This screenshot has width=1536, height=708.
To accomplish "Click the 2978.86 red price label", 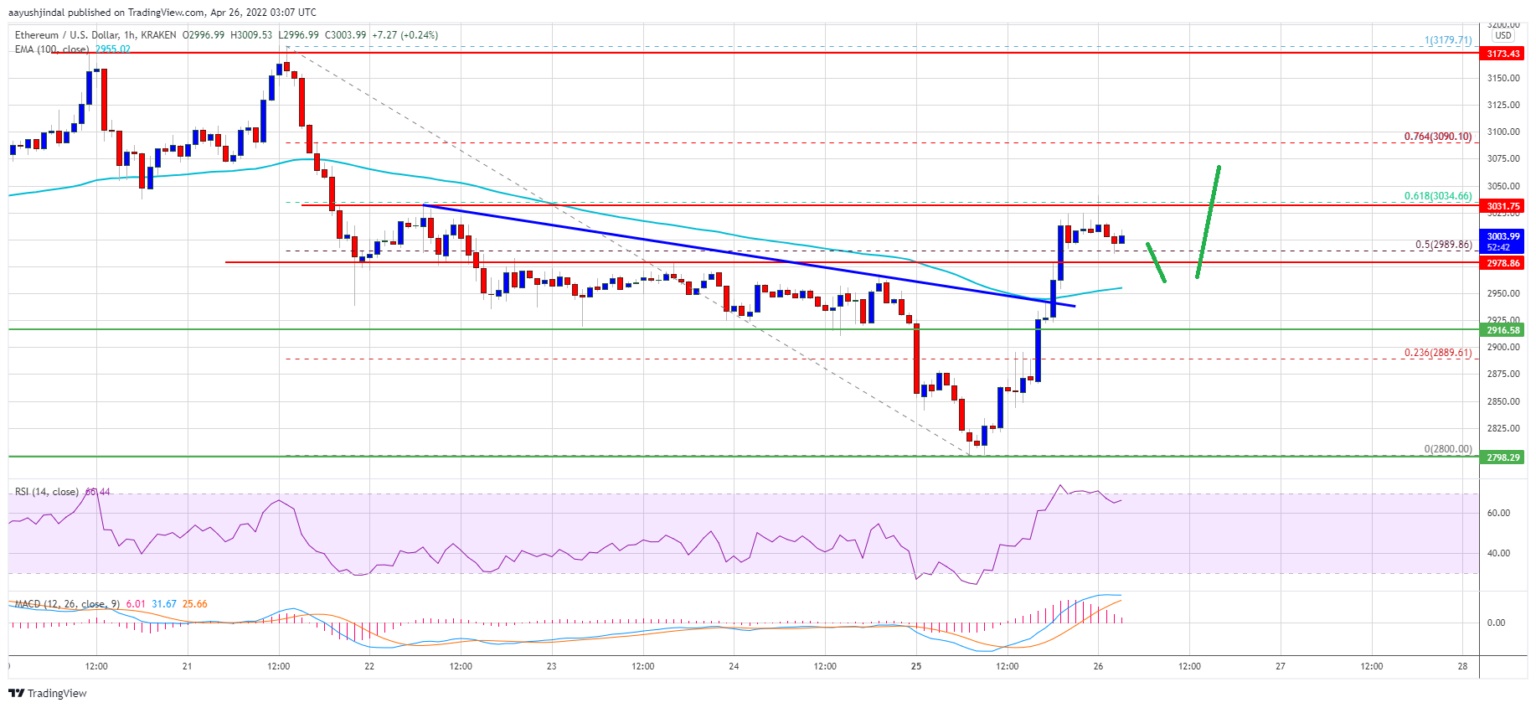I will (x=1503, y=262).
